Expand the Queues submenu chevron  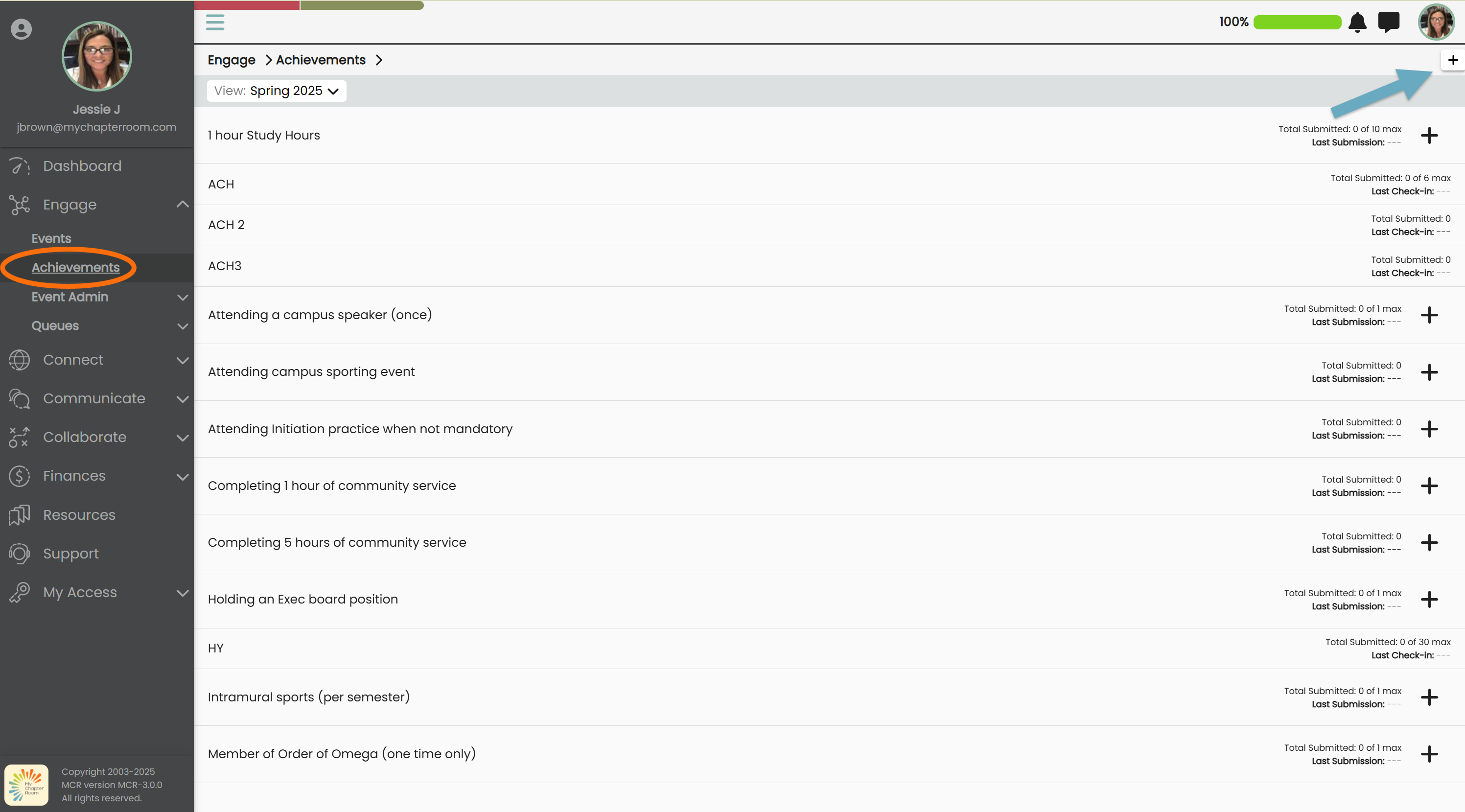(183, 326)
